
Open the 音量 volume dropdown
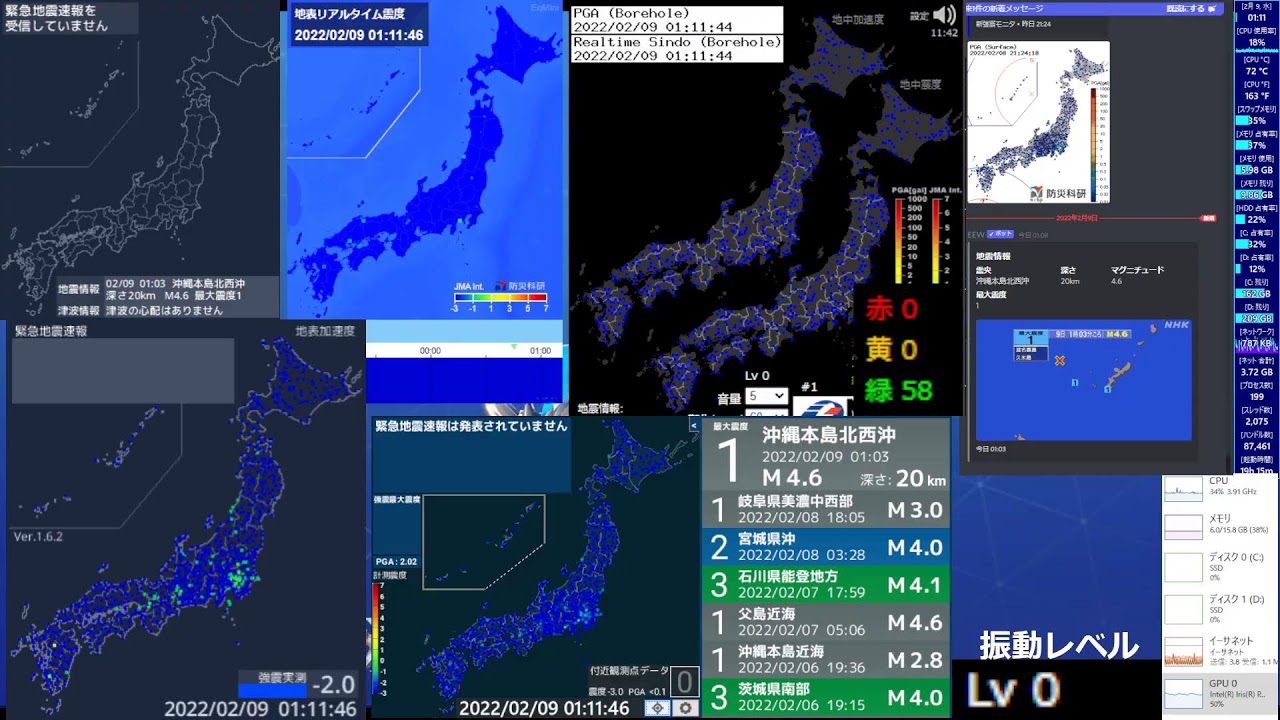click(x=766, y=397)
